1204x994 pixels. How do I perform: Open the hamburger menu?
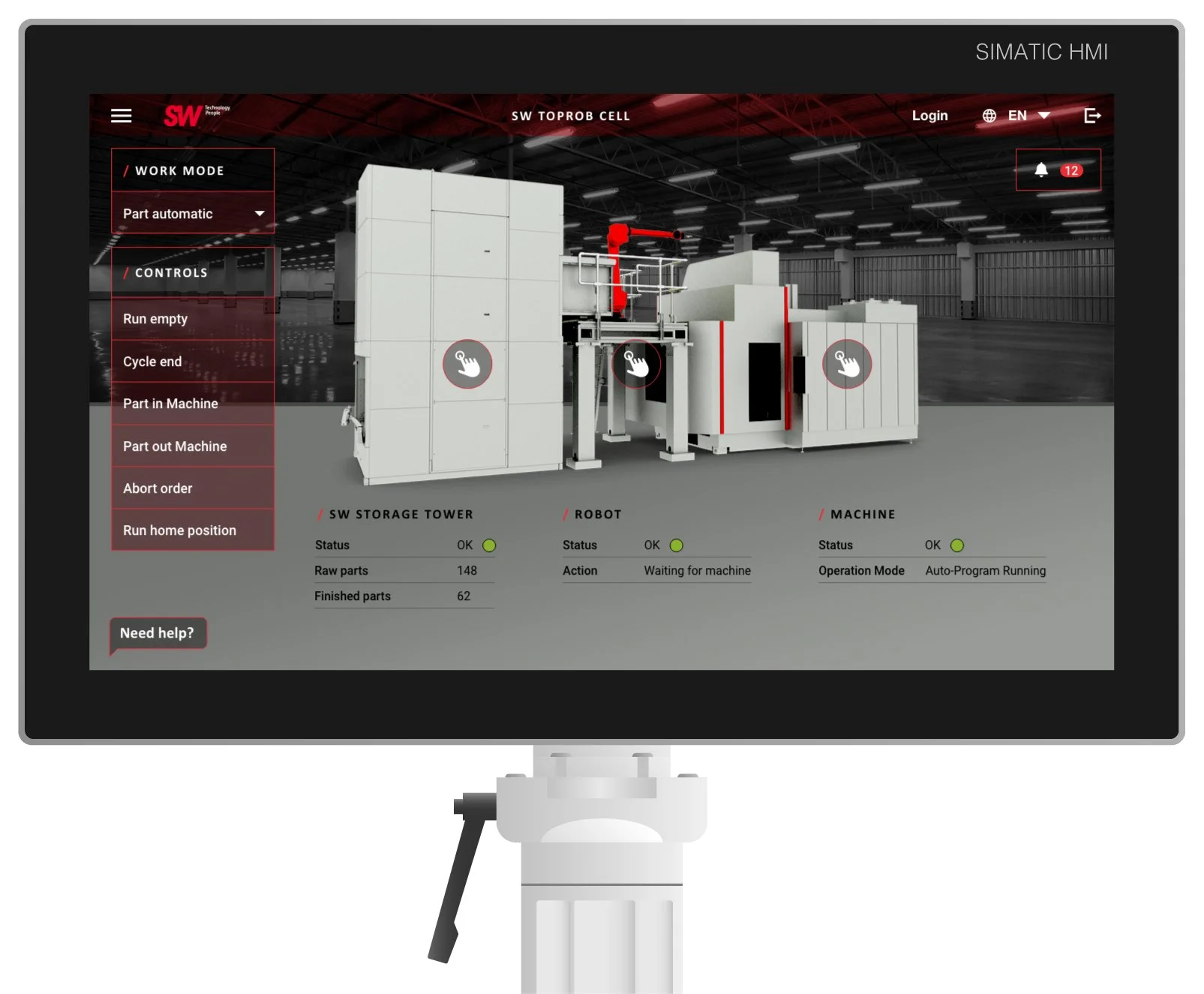click(x=121, y=116)
